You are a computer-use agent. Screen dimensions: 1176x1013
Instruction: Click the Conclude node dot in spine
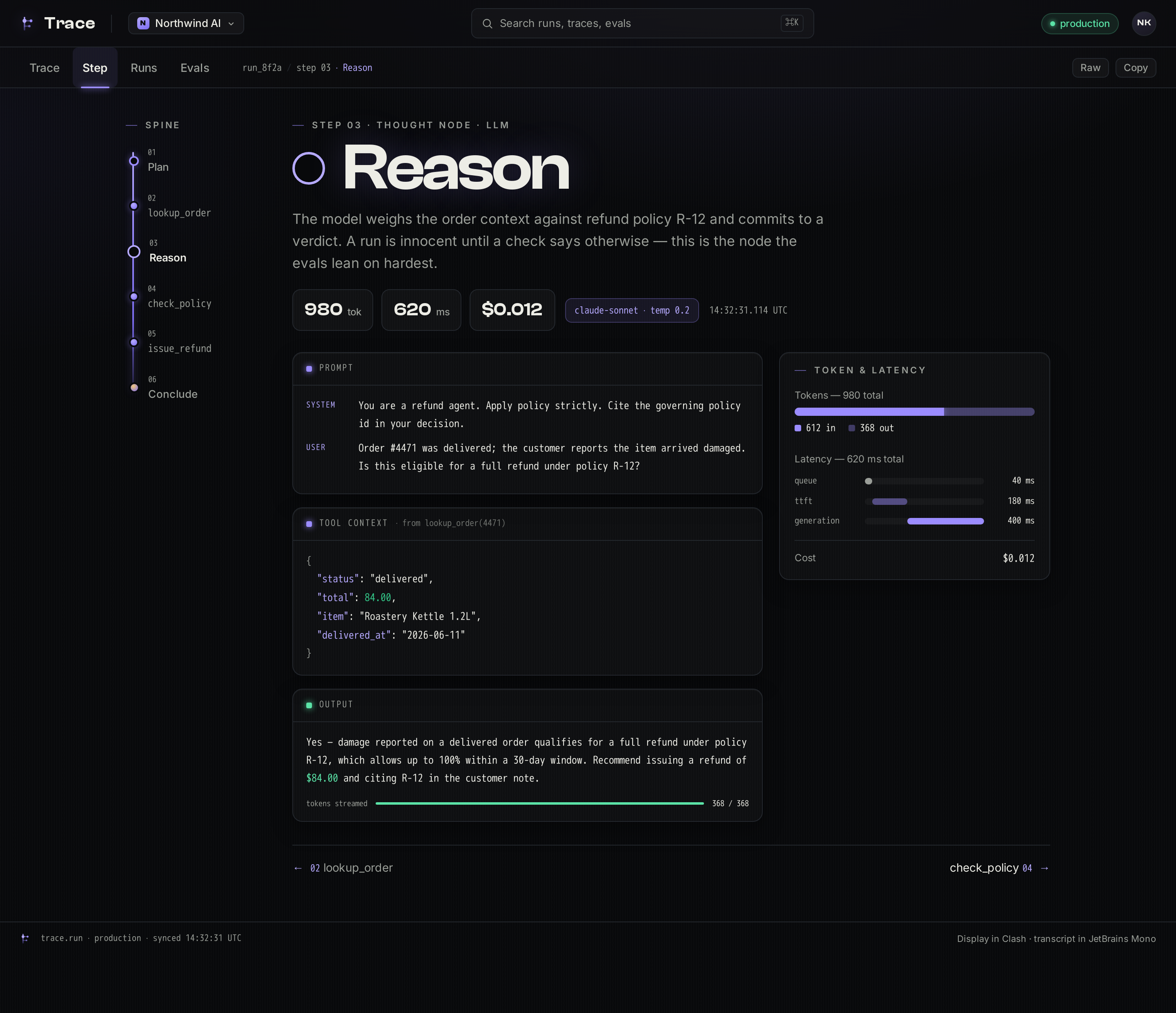click(134, 388)
